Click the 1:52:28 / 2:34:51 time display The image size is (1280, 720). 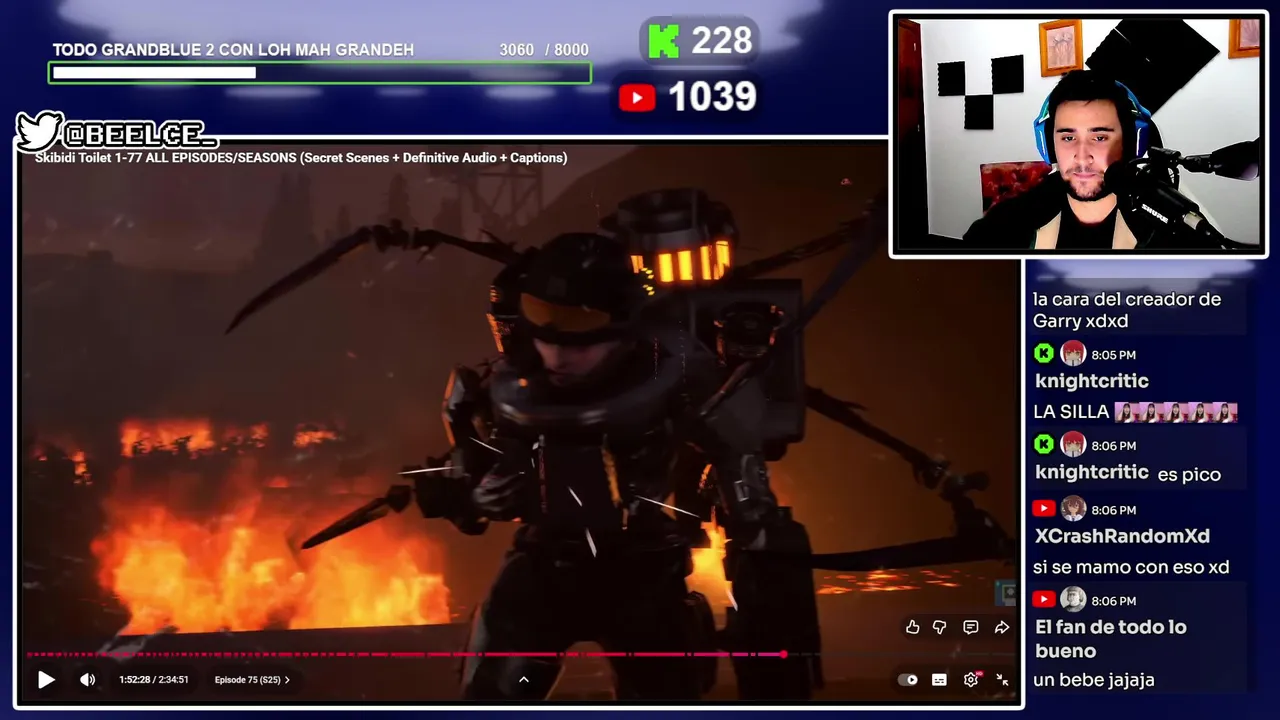coord(154,680)
